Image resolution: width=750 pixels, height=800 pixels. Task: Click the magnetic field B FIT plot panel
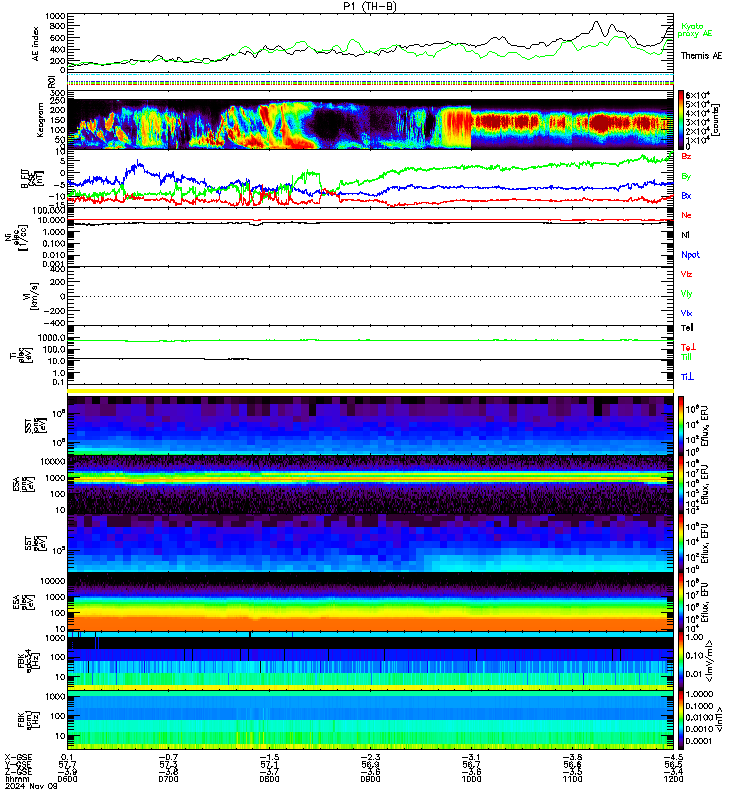click(370, 179)
